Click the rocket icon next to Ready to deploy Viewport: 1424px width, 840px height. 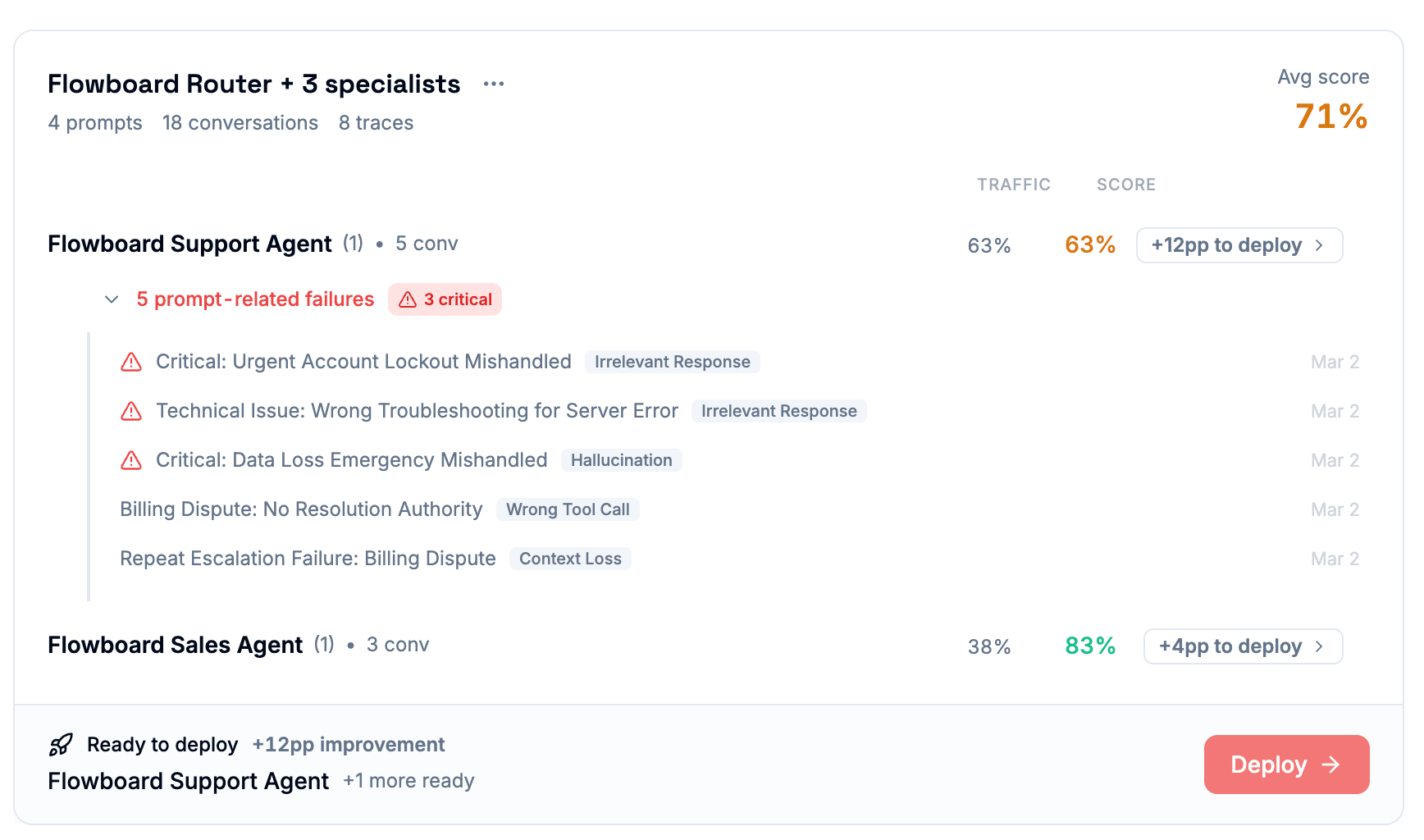click(x=60, y=744)
